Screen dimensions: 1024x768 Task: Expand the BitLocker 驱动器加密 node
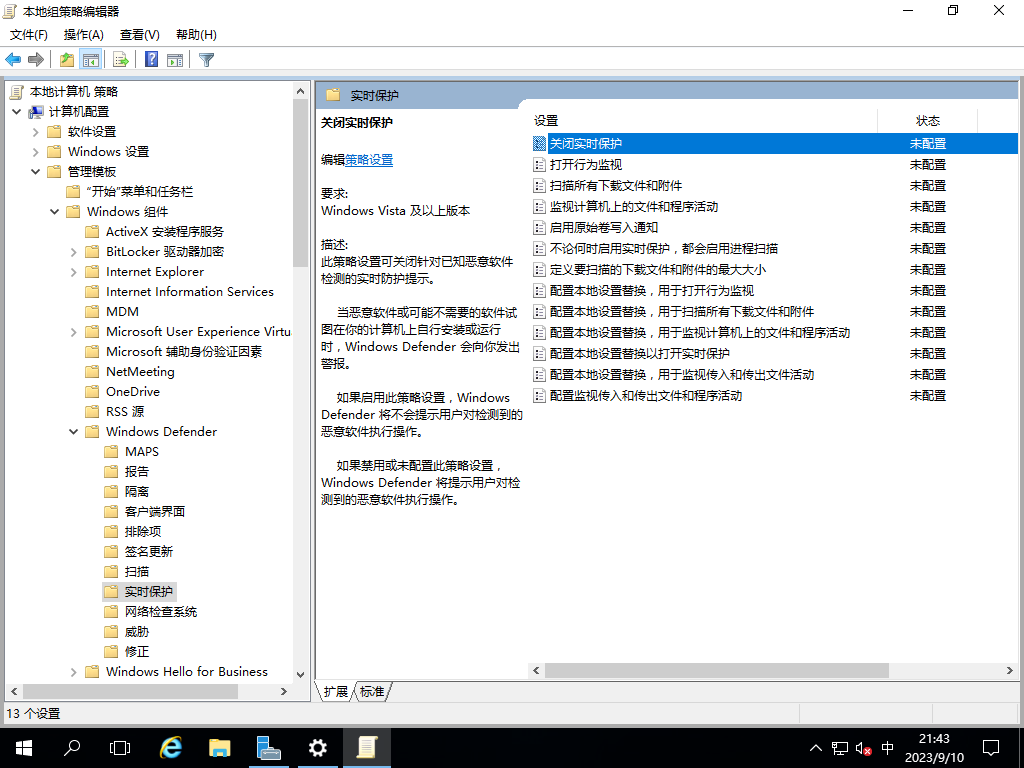click(74, 252)
